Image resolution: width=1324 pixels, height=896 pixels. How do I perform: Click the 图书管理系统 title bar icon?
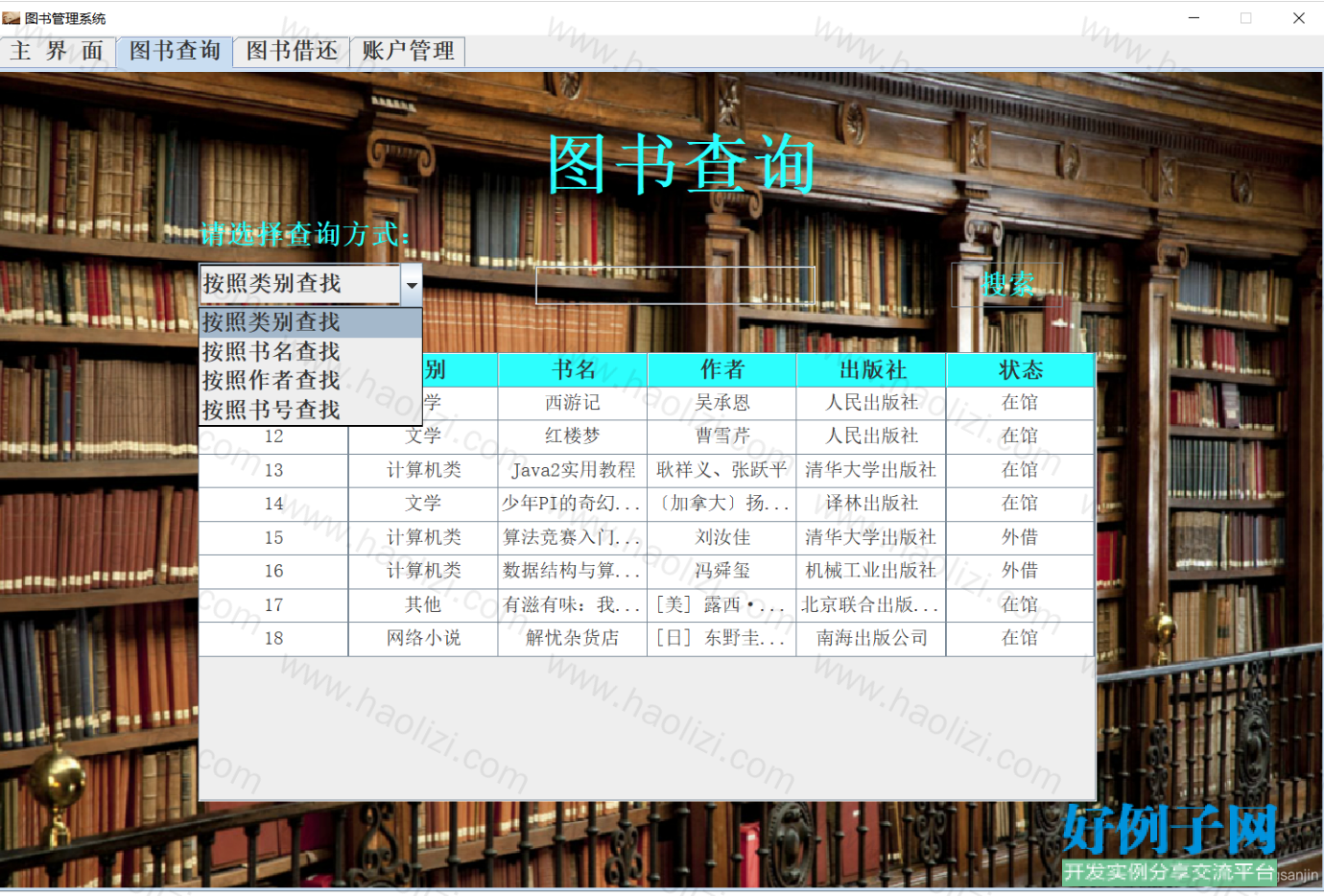click(12, 18)
